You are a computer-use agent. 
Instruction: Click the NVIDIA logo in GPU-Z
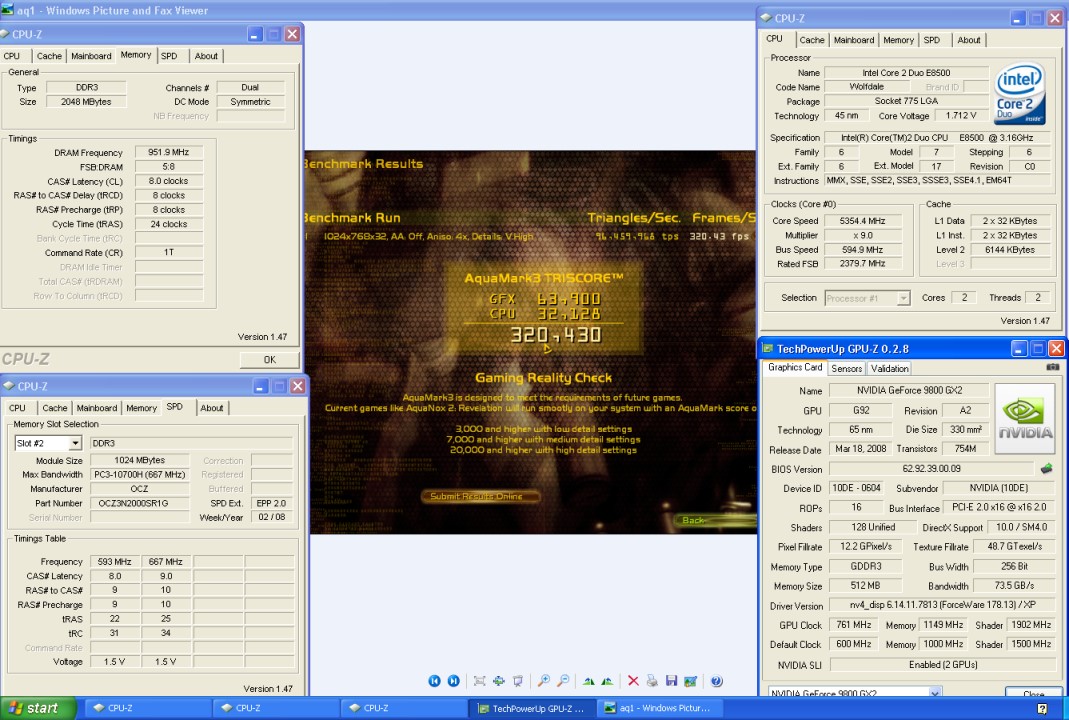click(x=1025, y=419)
